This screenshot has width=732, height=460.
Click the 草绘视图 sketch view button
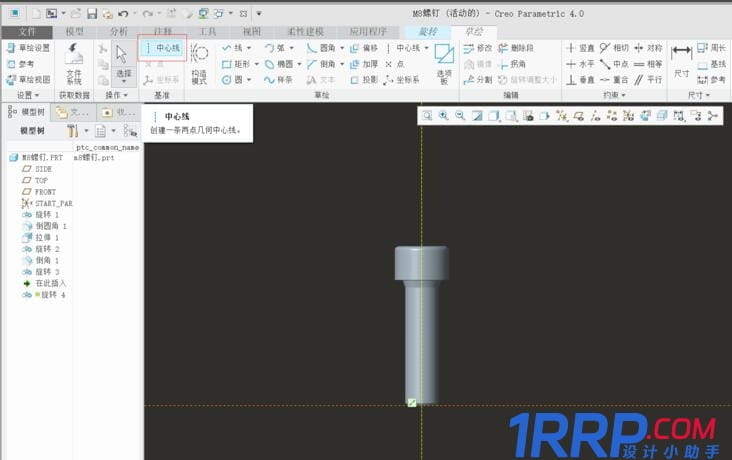point(28,80)
